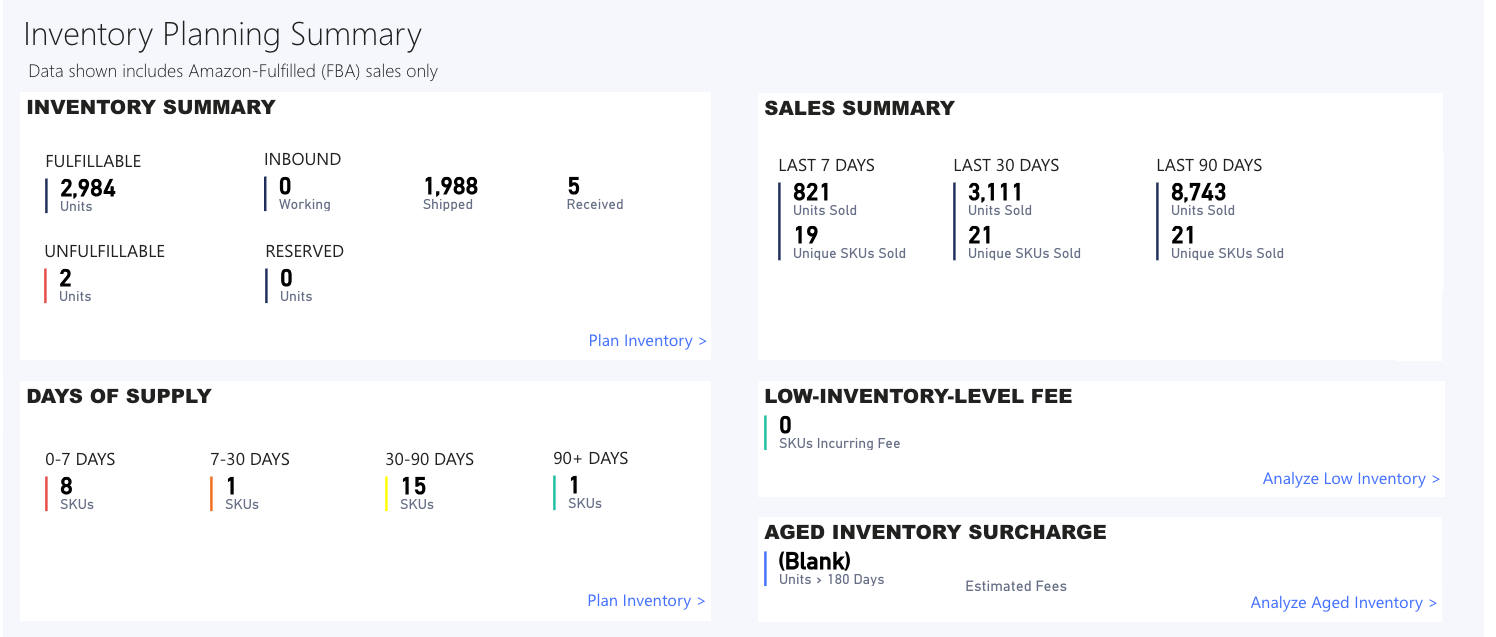Click the 7-30 DAYS label
The height and width of the screenshot is (637, 1496).
click(250, 460)
